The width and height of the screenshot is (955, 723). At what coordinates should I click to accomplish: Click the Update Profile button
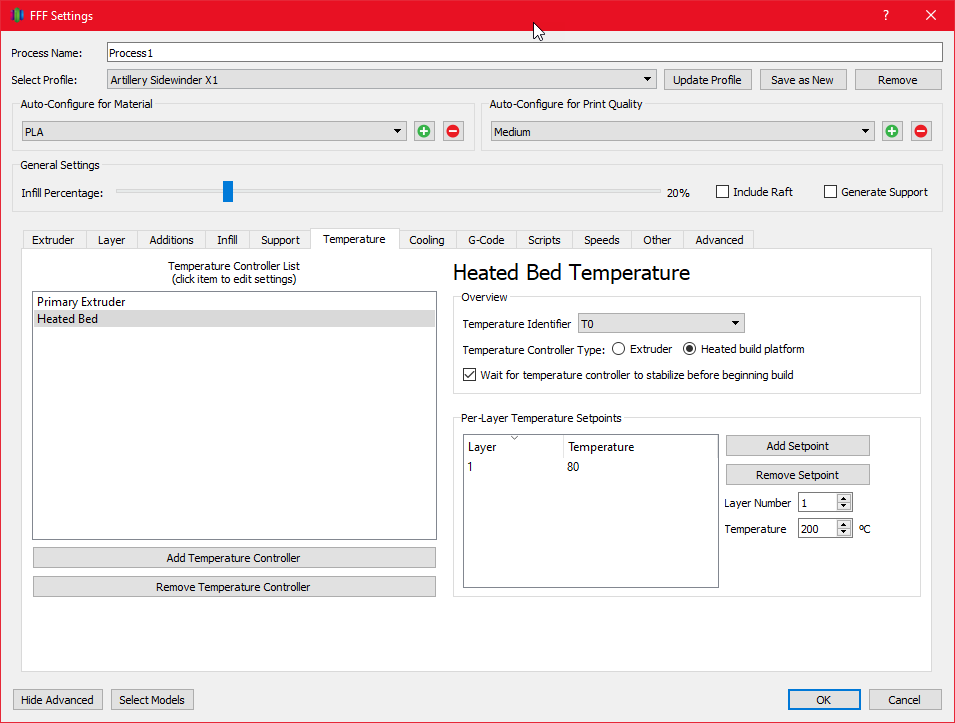point(707,80)
